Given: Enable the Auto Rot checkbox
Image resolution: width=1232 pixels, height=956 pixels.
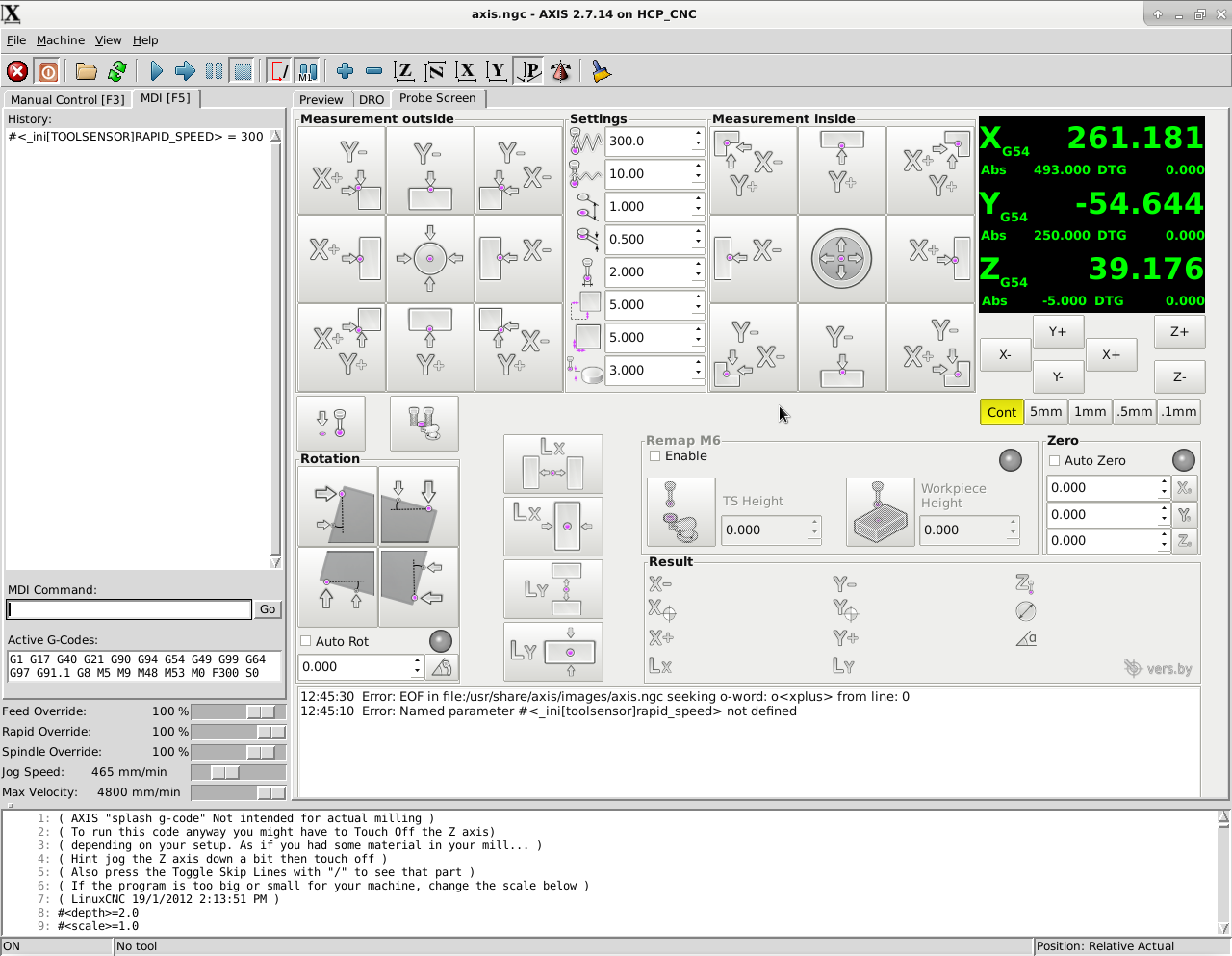Looking at the screenshot, I should click(306, 641).
